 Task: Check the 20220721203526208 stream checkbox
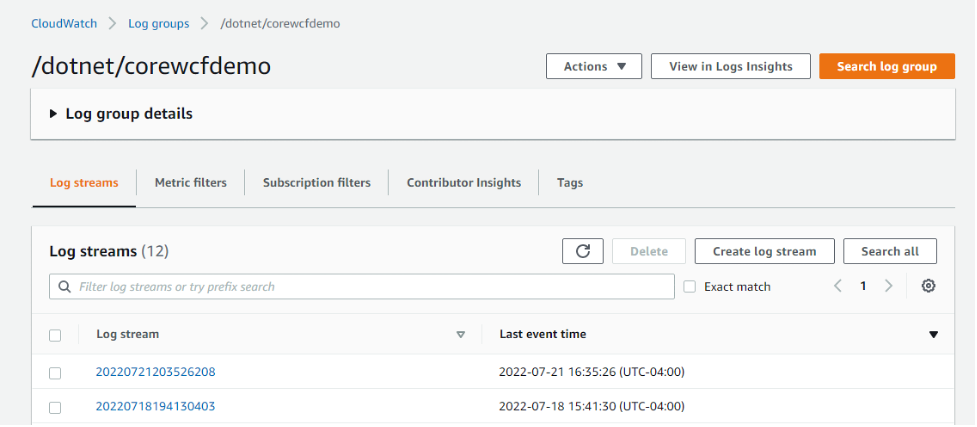pos(55,373)
